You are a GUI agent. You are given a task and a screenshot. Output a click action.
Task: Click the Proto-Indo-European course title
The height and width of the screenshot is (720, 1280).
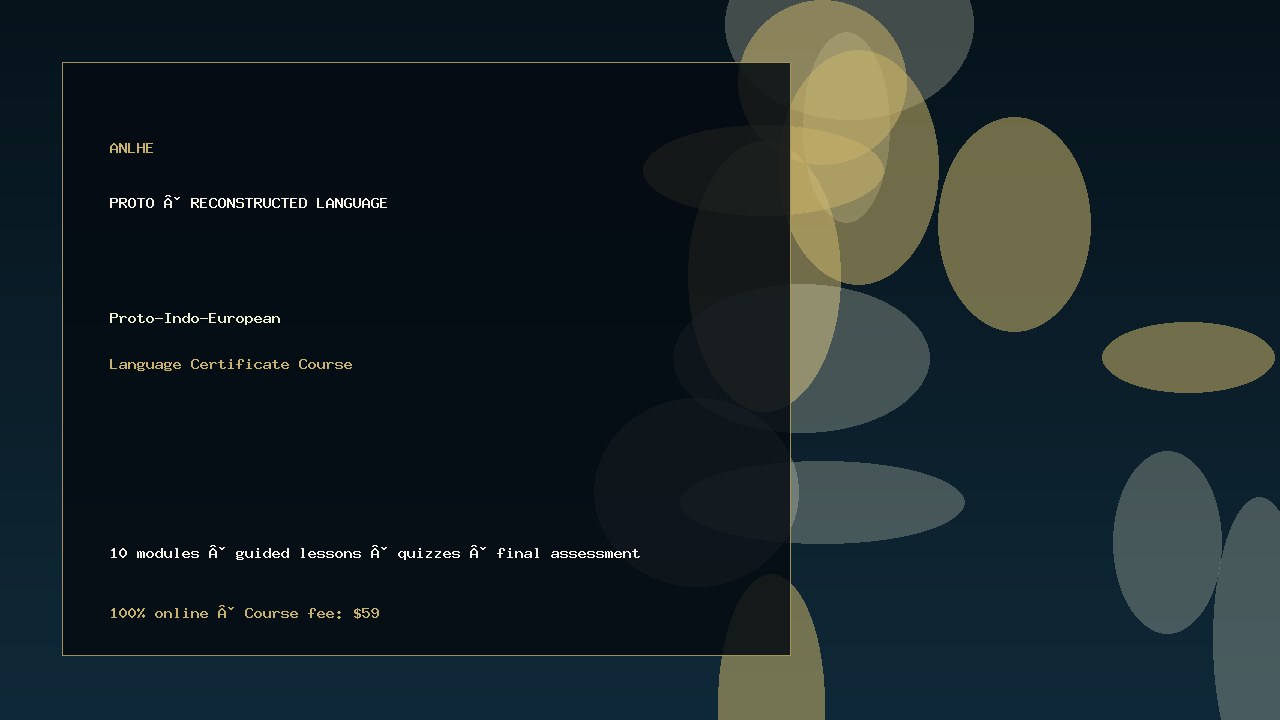(195, 318)
